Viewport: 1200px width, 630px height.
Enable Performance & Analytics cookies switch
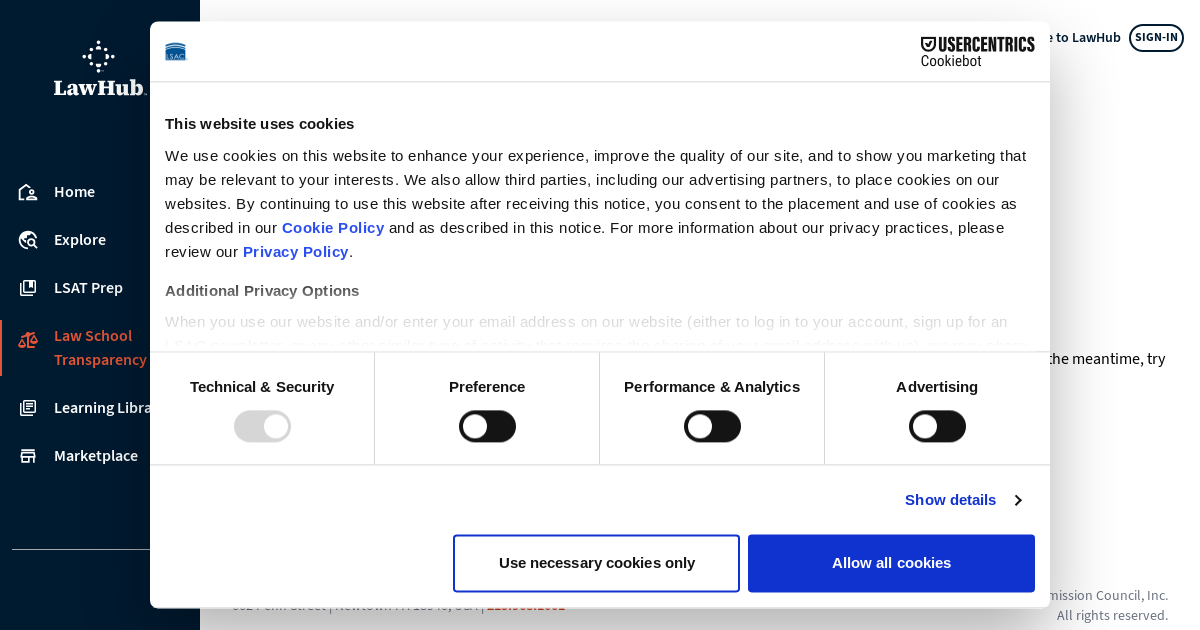click(712, 426)
